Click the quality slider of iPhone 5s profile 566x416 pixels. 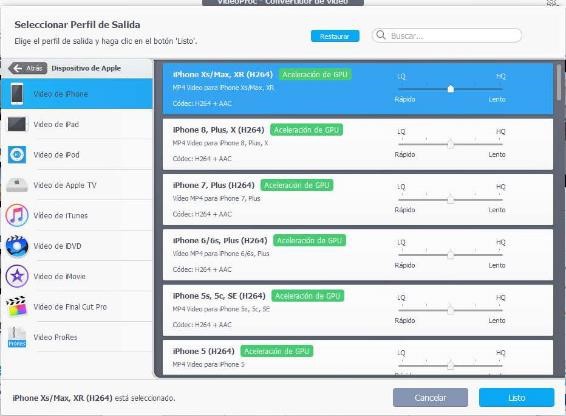450,310
